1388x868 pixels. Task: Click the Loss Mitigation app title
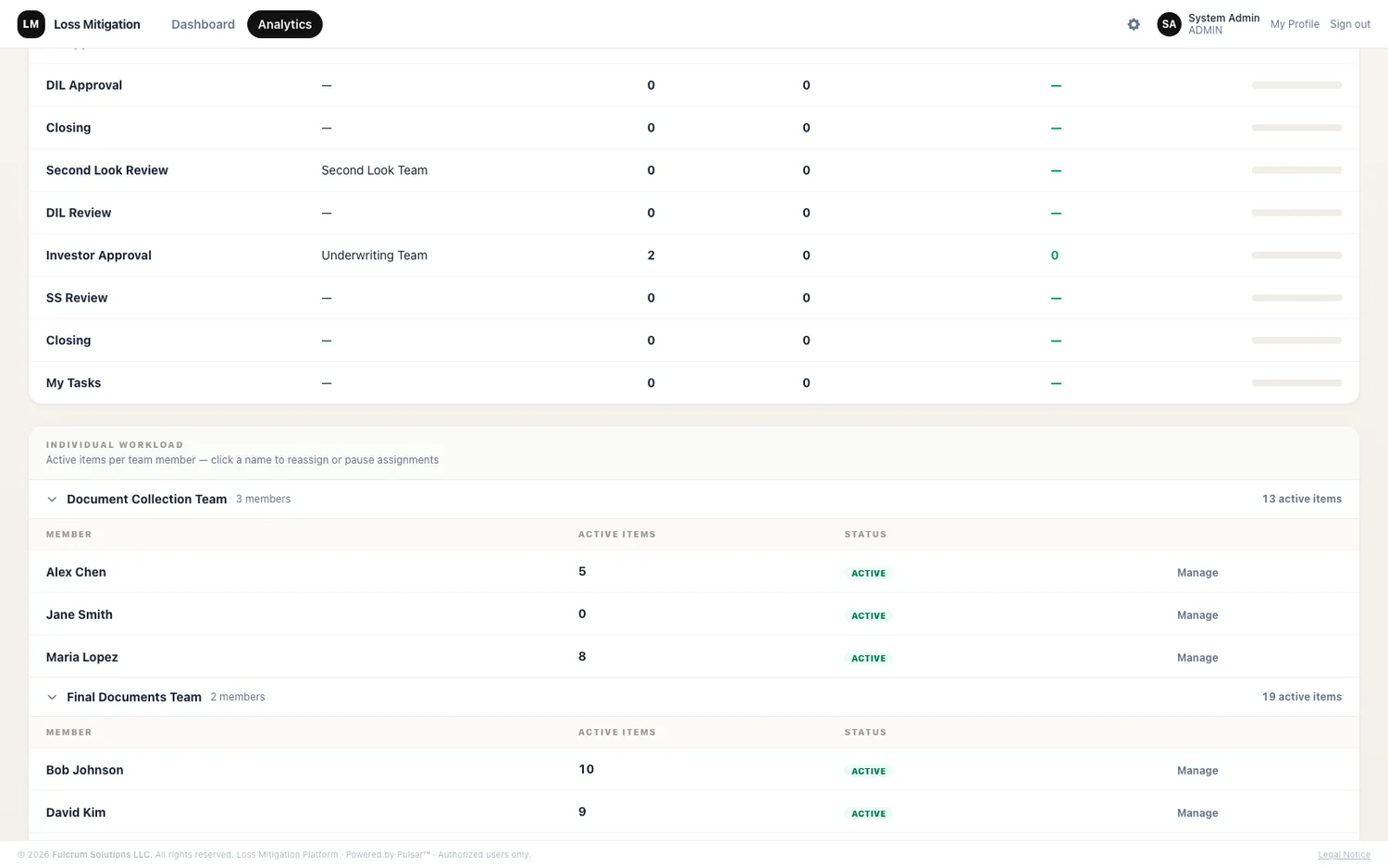click(x=97, y=24)
